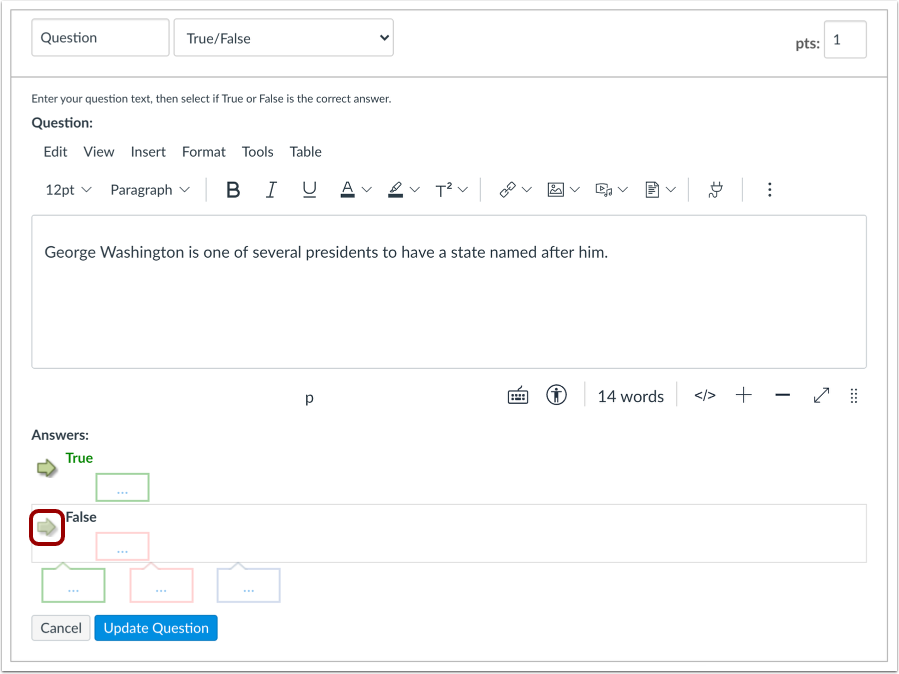Open the Edit menu

point(55,152)
